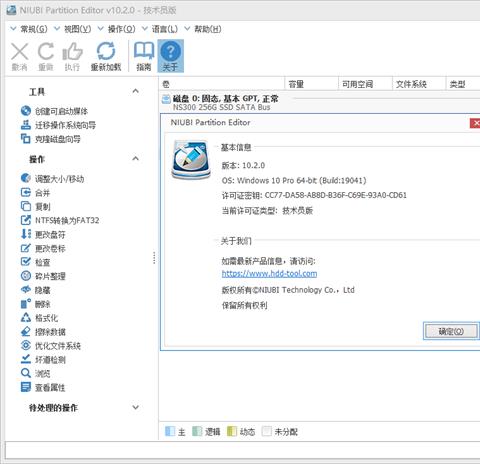Select 碎片整理 (Defrag) operation

coord(43,276)
